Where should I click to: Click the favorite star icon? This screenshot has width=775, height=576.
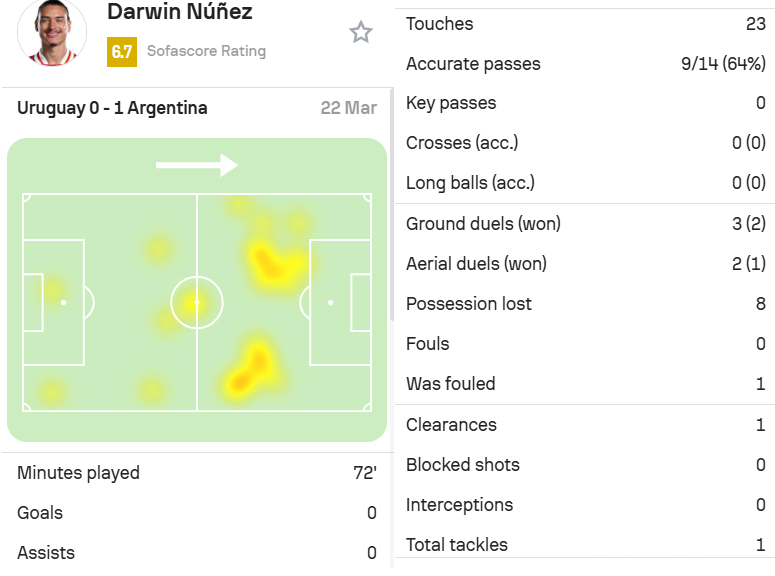coord(361,33)
